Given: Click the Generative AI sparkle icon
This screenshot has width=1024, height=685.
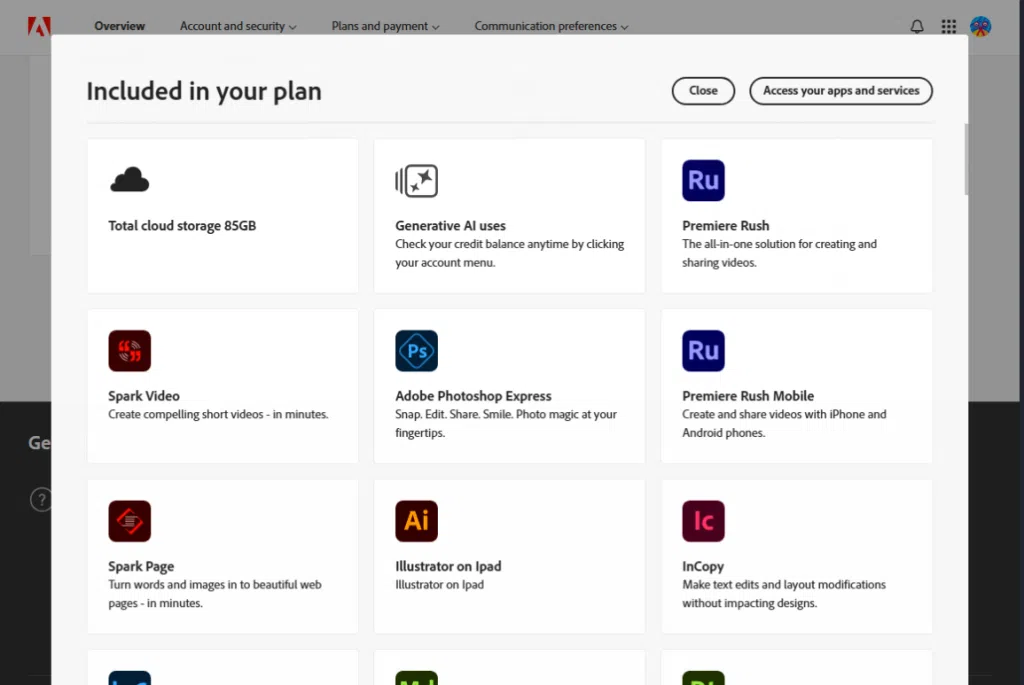Looking at the screenshot, I should pos(417,181).
